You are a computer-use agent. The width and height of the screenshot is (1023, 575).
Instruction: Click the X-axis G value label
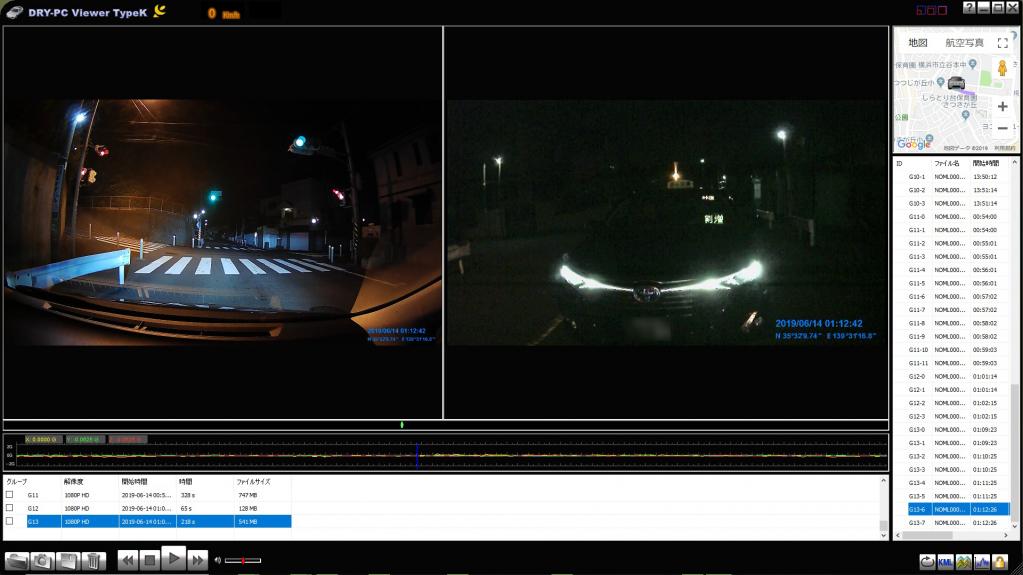43,439
